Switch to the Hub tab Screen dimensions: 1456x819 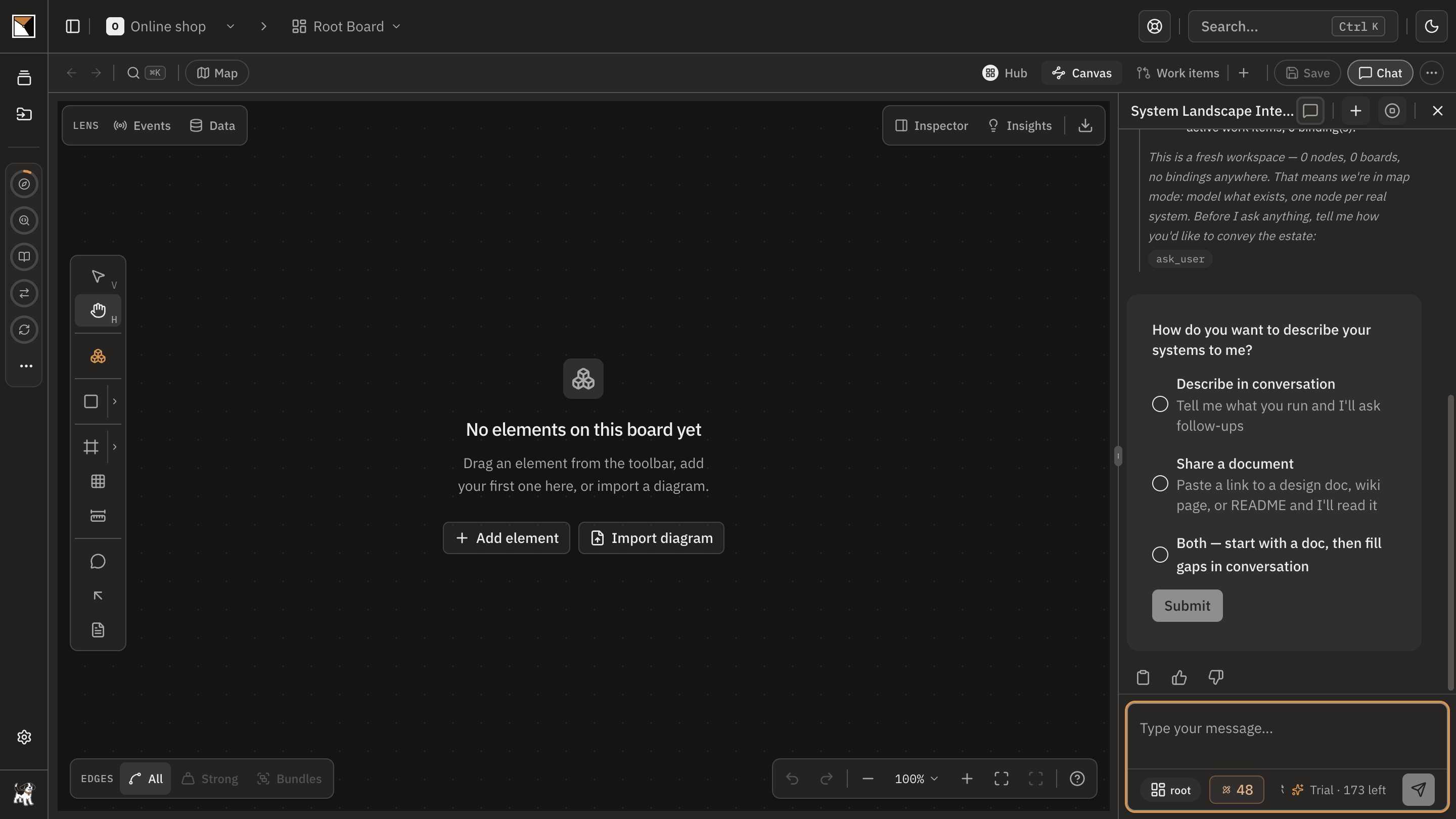click(x=1005, y=73)
